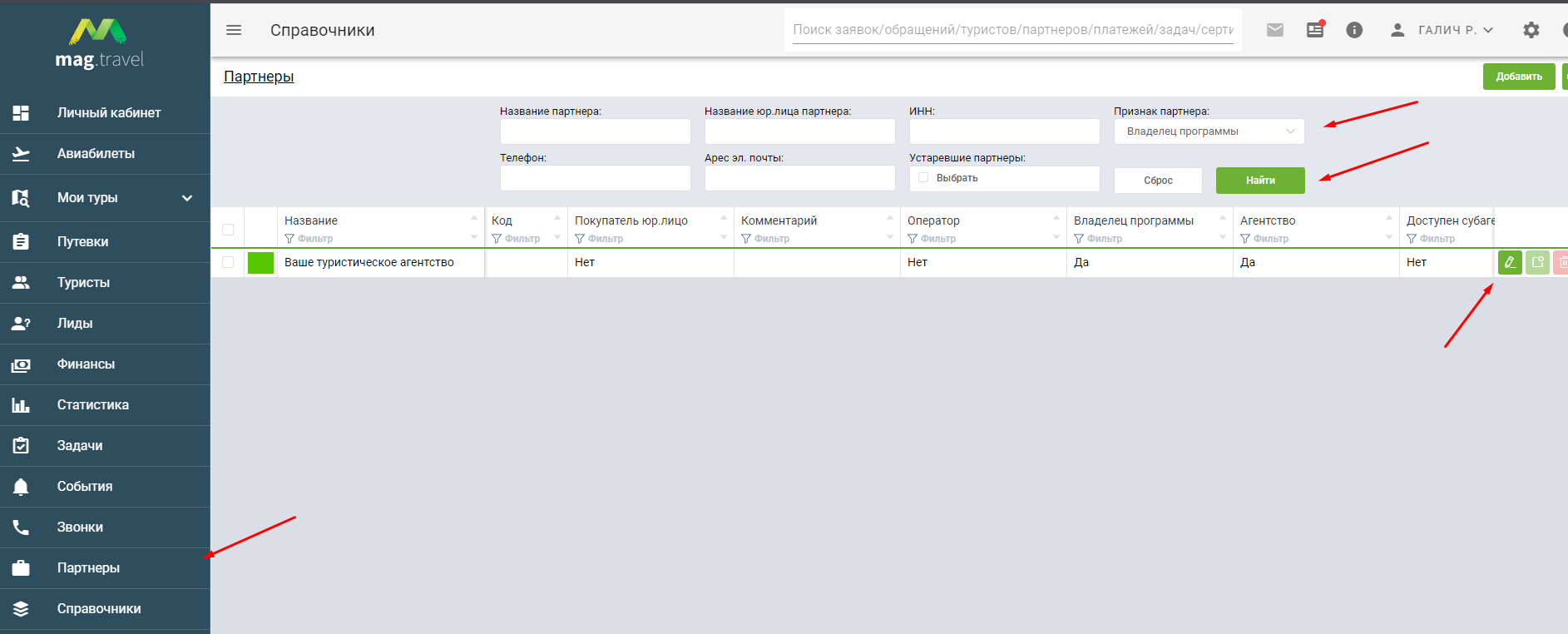Click the Туристы people icon

point(21,283)
